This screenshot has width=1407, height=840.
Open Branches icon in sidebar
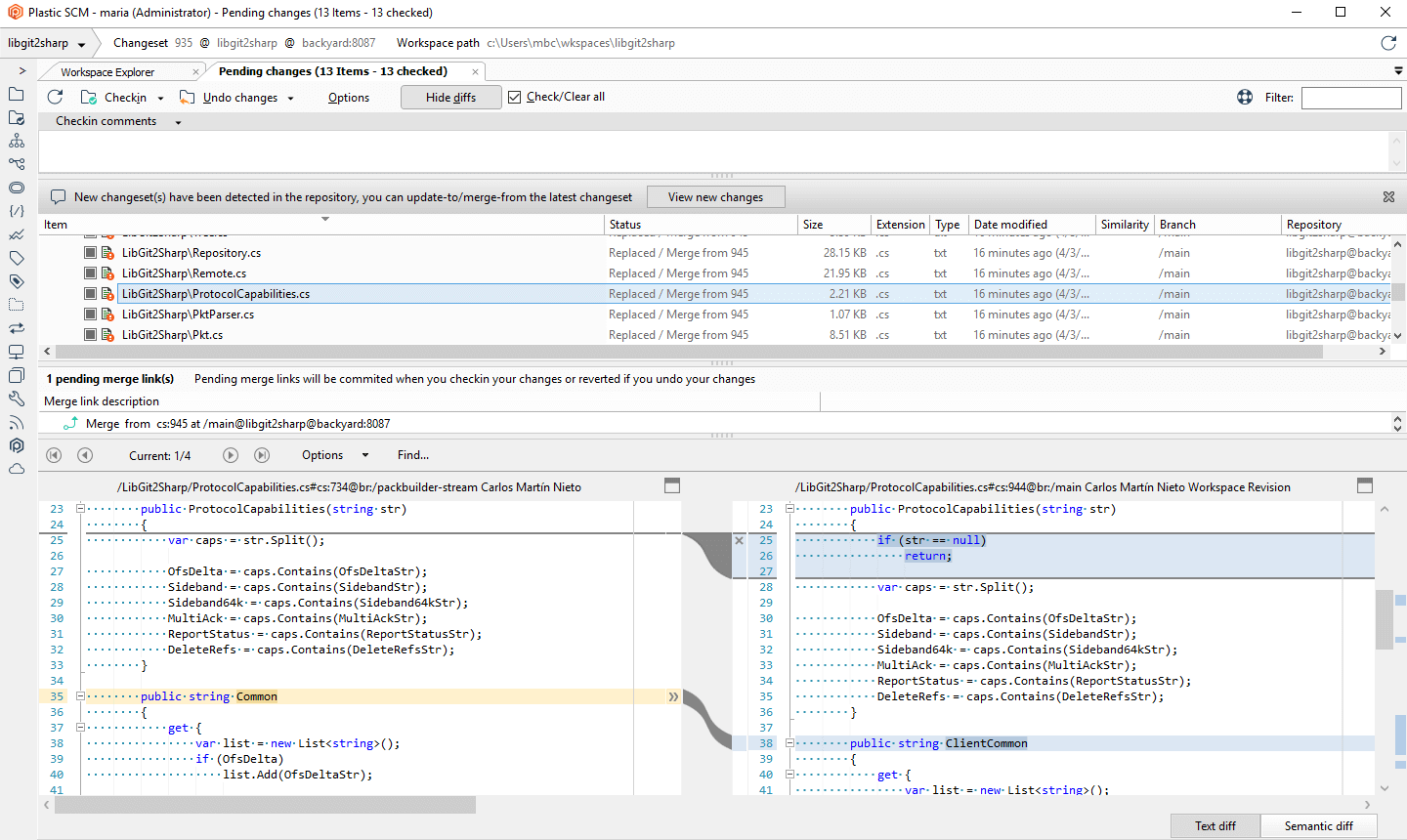pyautogui.click(x=17, y=164)
